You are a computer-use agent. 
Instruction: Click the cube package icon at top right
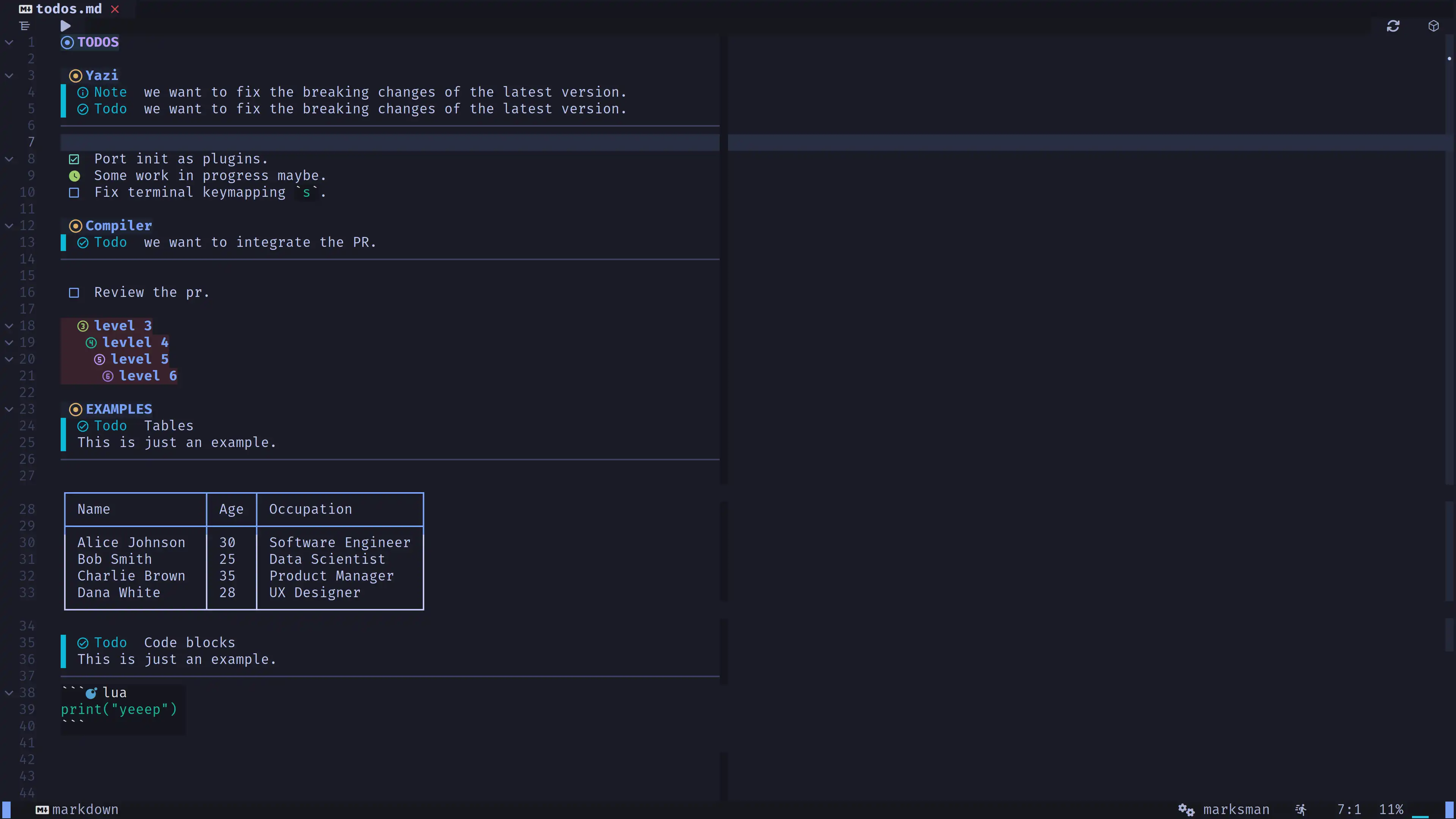1433,26
